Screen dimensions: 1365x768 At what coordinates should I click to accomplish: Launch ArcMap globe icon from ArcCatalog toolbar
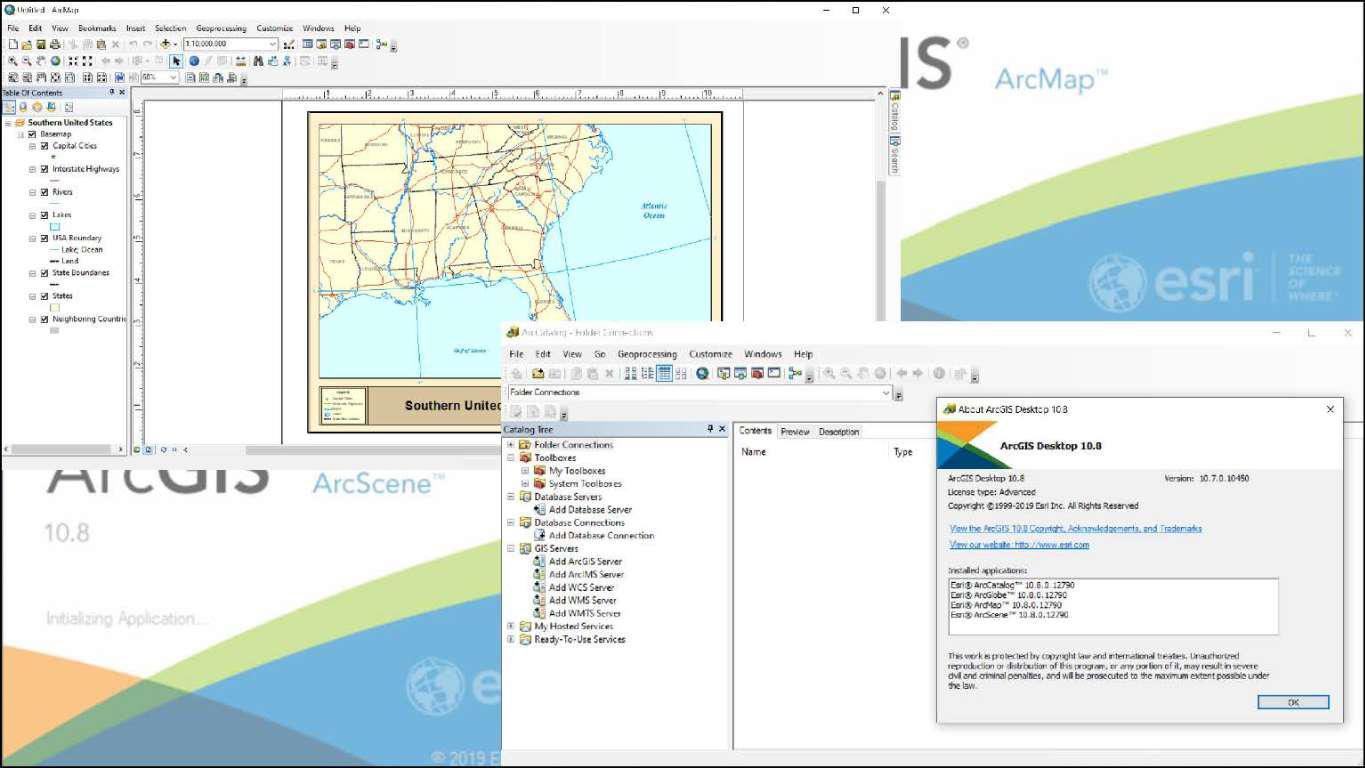point(702,374)
